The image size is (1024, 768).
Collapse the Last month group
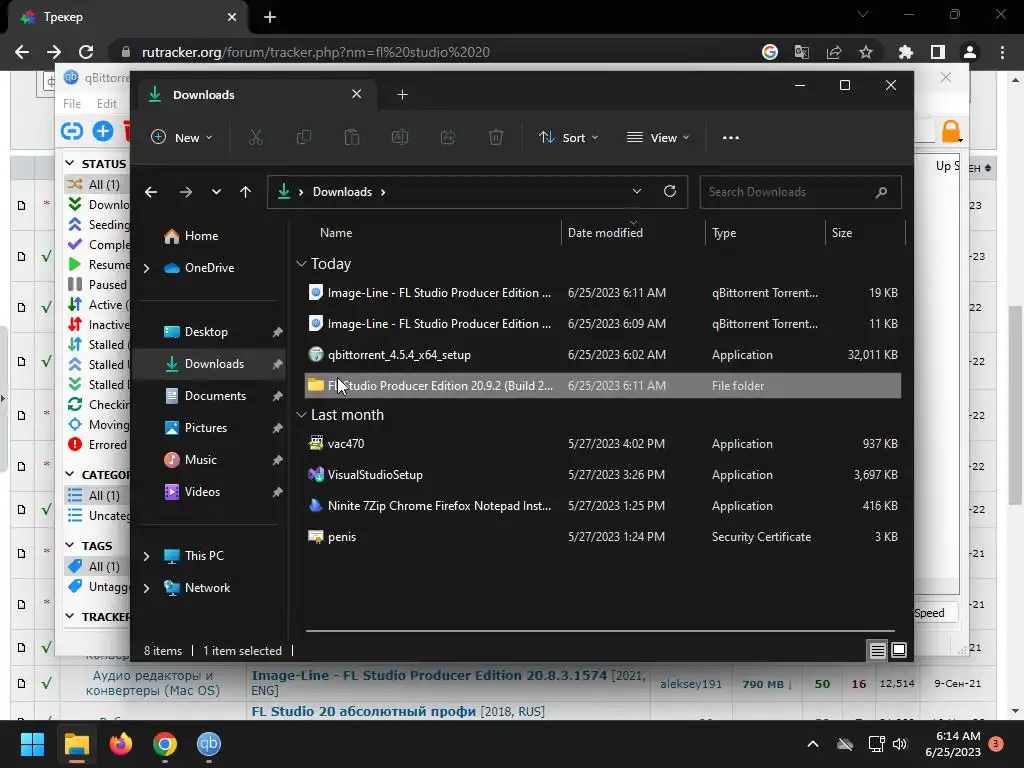(301, 415)
